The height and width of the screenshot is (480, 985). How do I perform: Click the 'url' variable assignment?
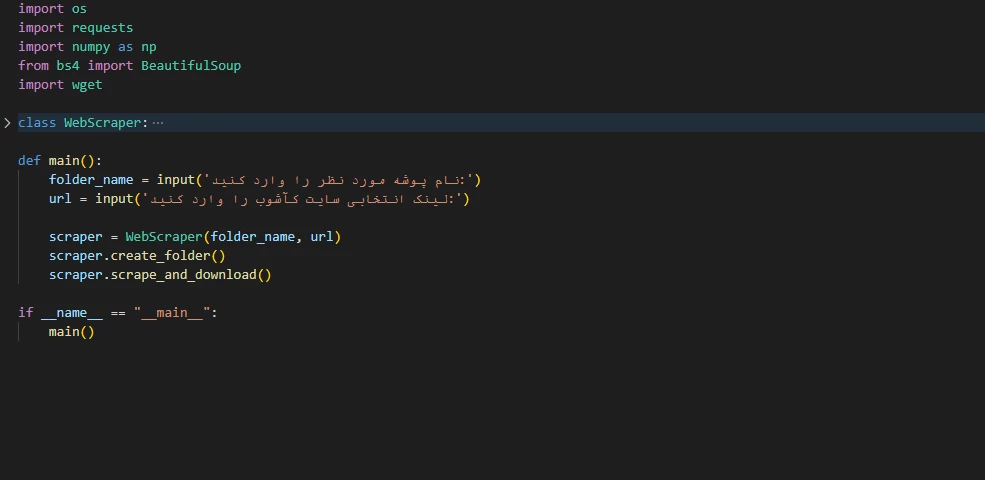pos(60,199)
